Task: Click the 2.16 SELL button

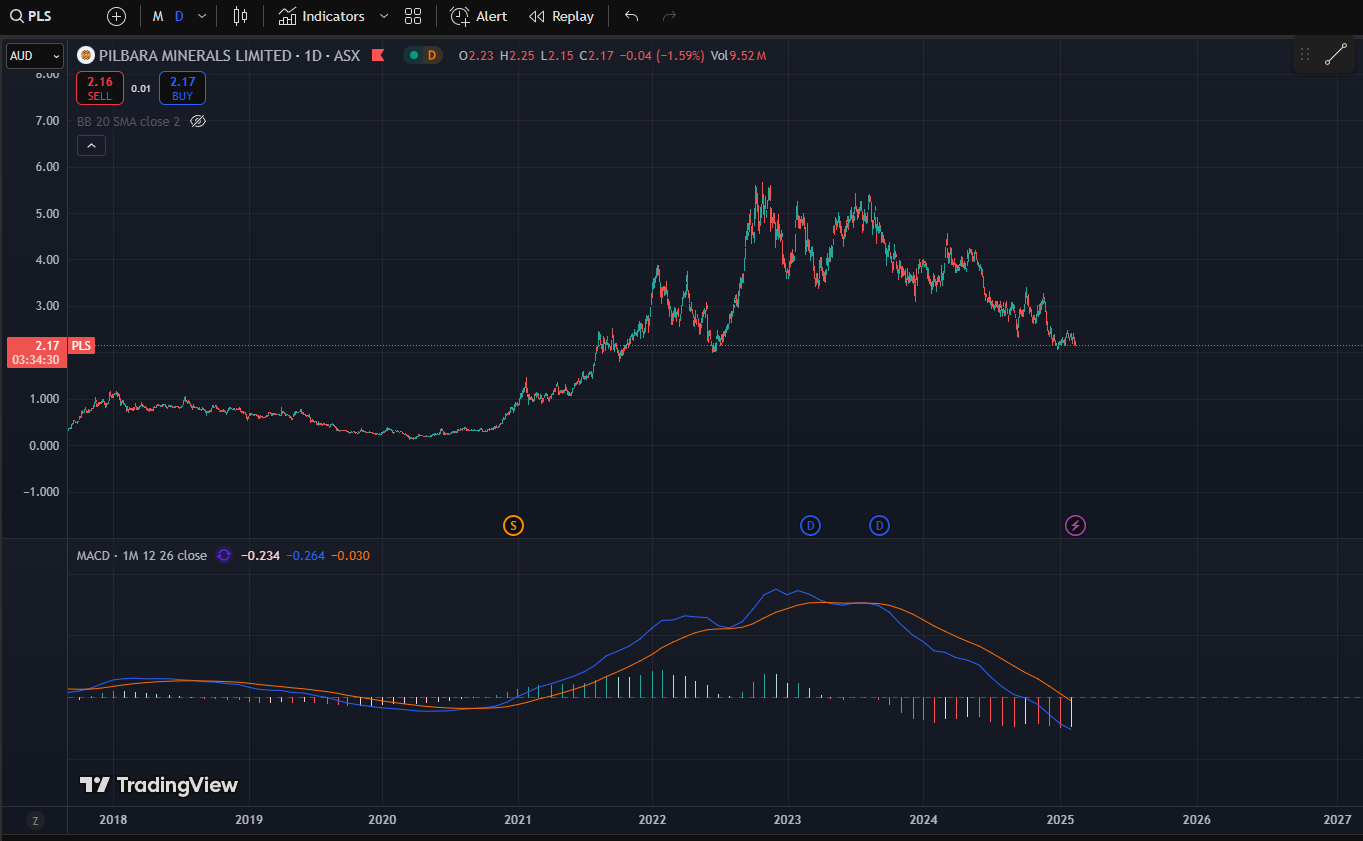Action: pyautogui.click(x=100, y=89)
